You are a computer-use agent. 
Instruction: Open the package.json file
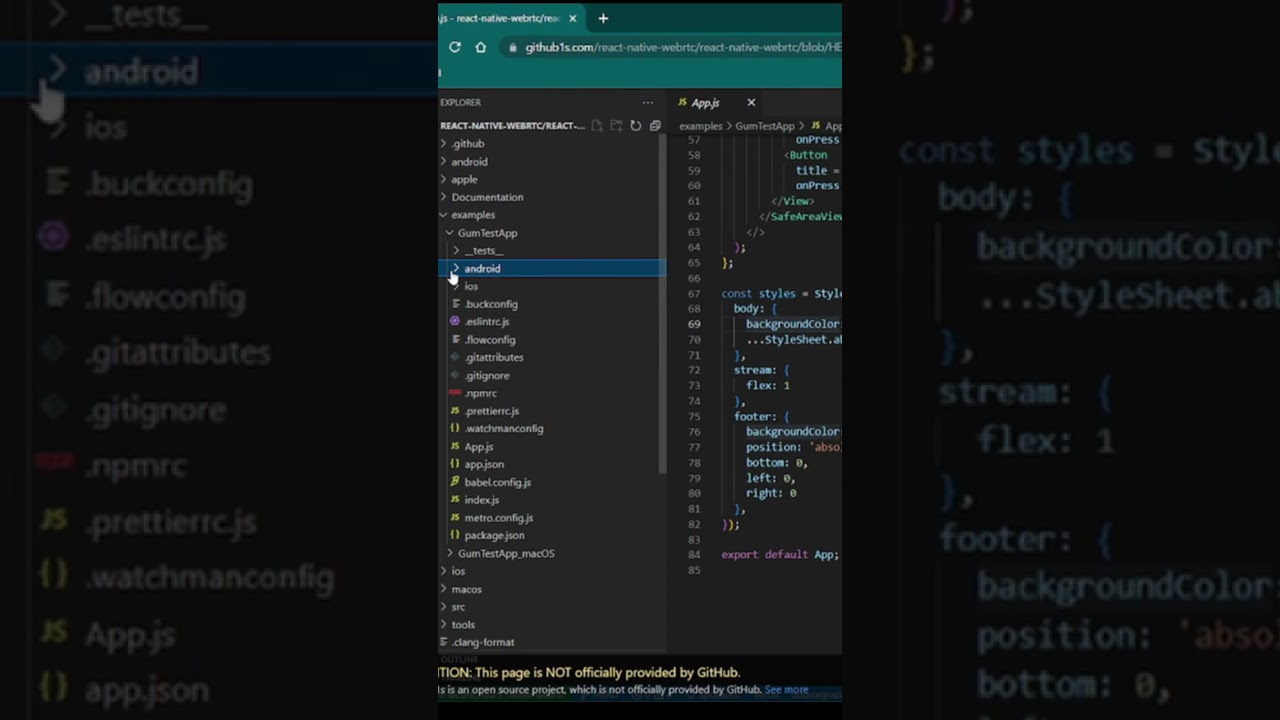pos(552,535)
